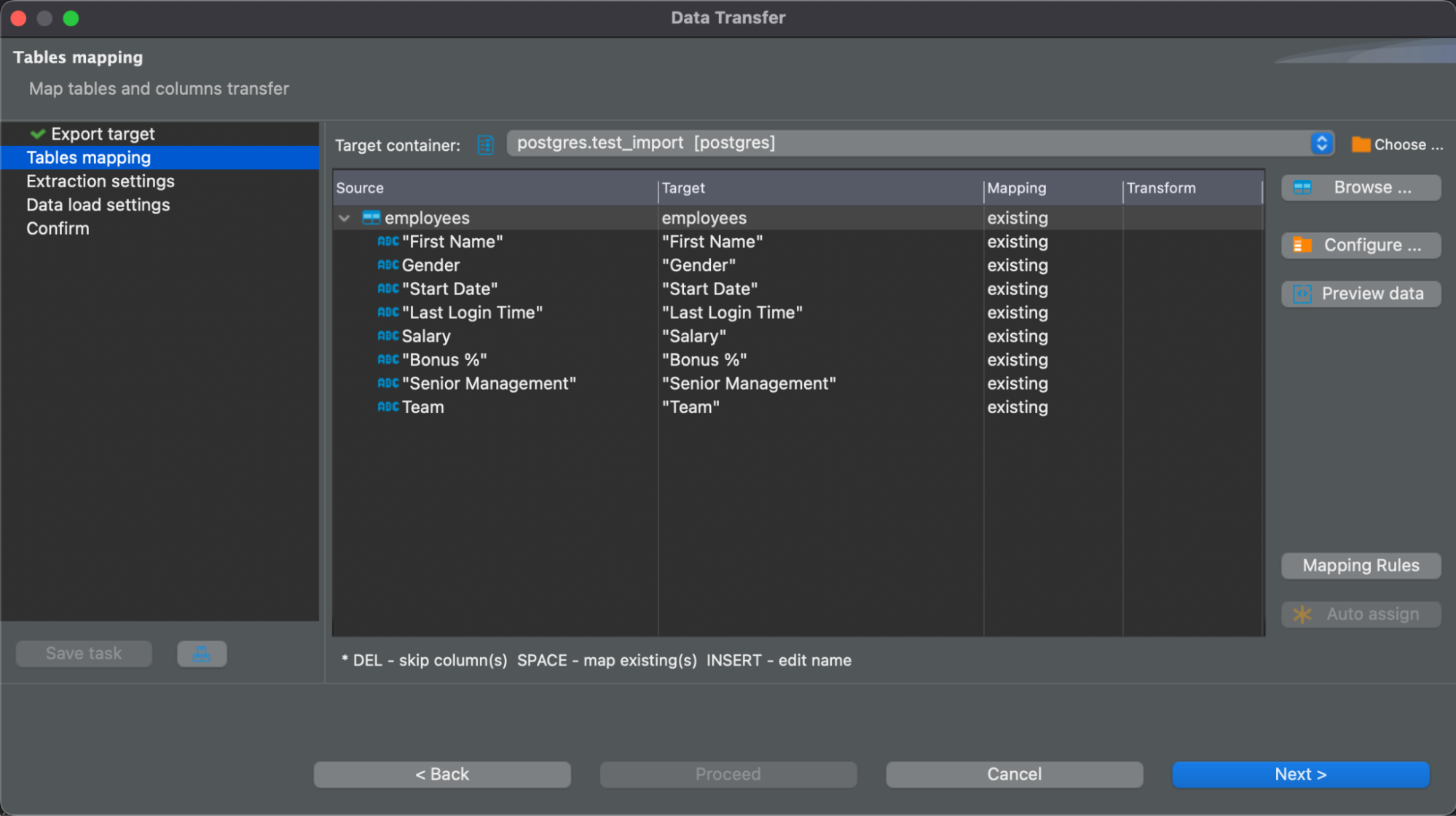Viewport: 1456px width, 816px height.
Task: Click the target container dropdown arrow
Action: click(1323, 143)
